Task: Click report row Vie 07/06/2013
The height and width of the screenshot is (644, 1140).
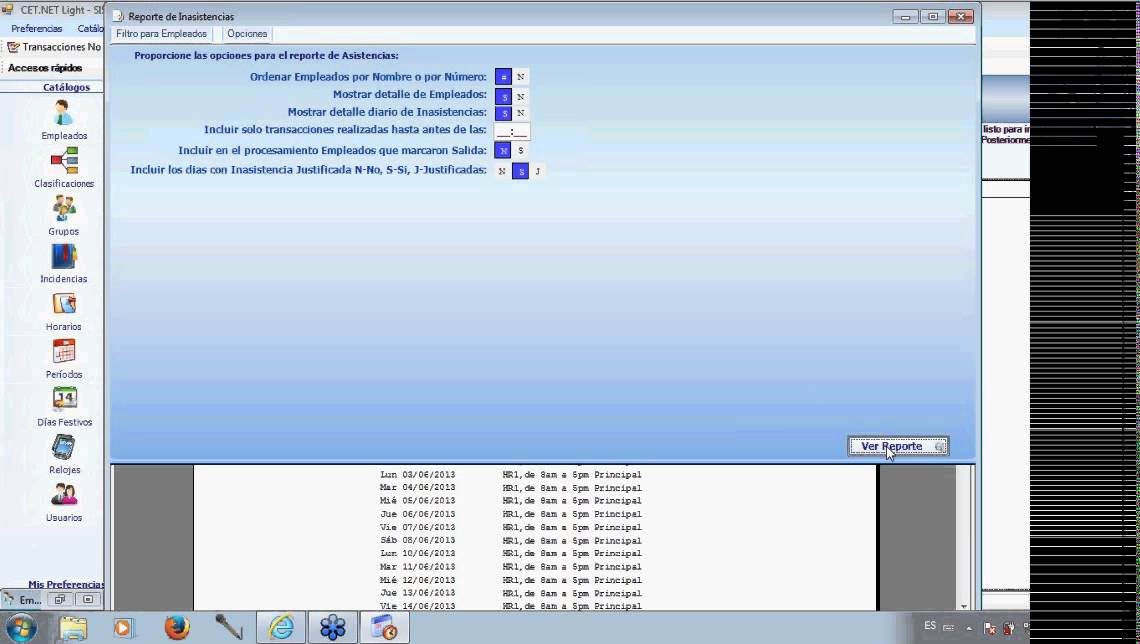Action: (x=510, y=528)
